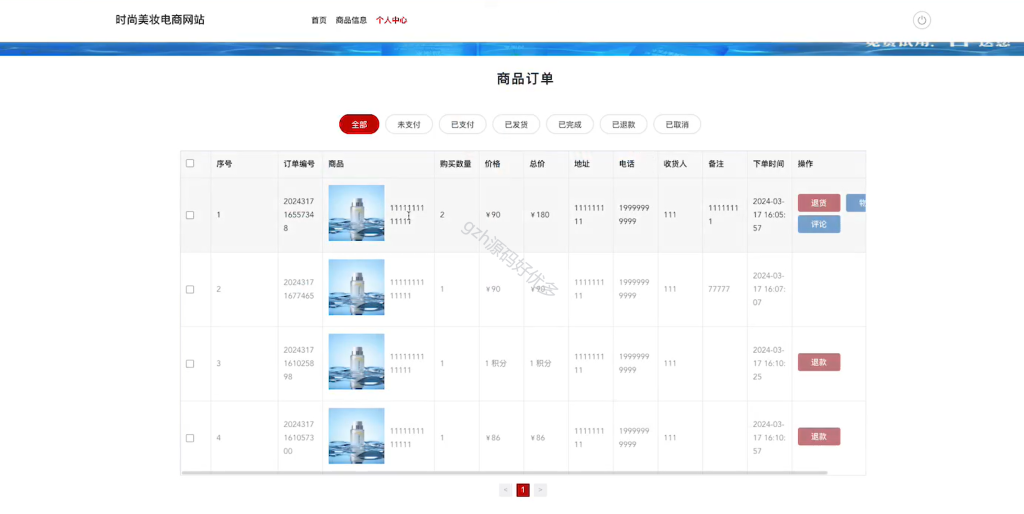The height and width of the screenshot is (514, 1024).
Task: Click 评论 button for order 1
Action: pos(819,224)
